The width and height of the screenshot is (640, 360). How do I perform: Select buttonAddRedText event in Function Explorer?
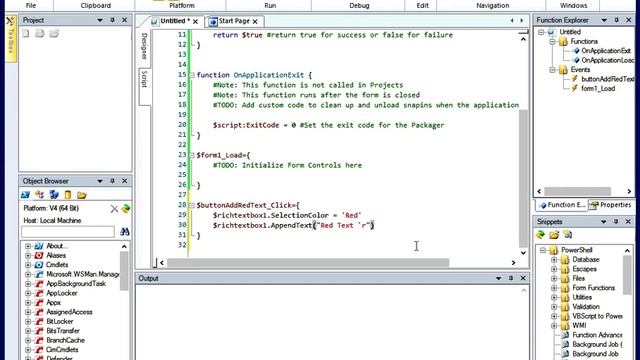click(x=607, y=79)
